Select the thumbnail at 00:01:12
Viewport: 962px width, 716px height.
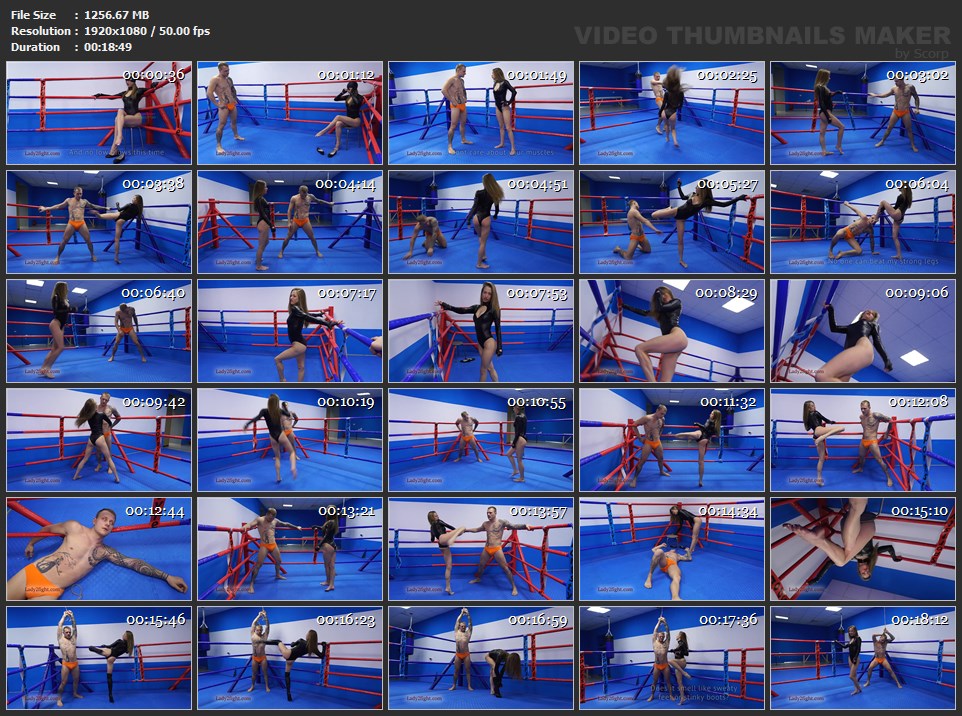289,113
